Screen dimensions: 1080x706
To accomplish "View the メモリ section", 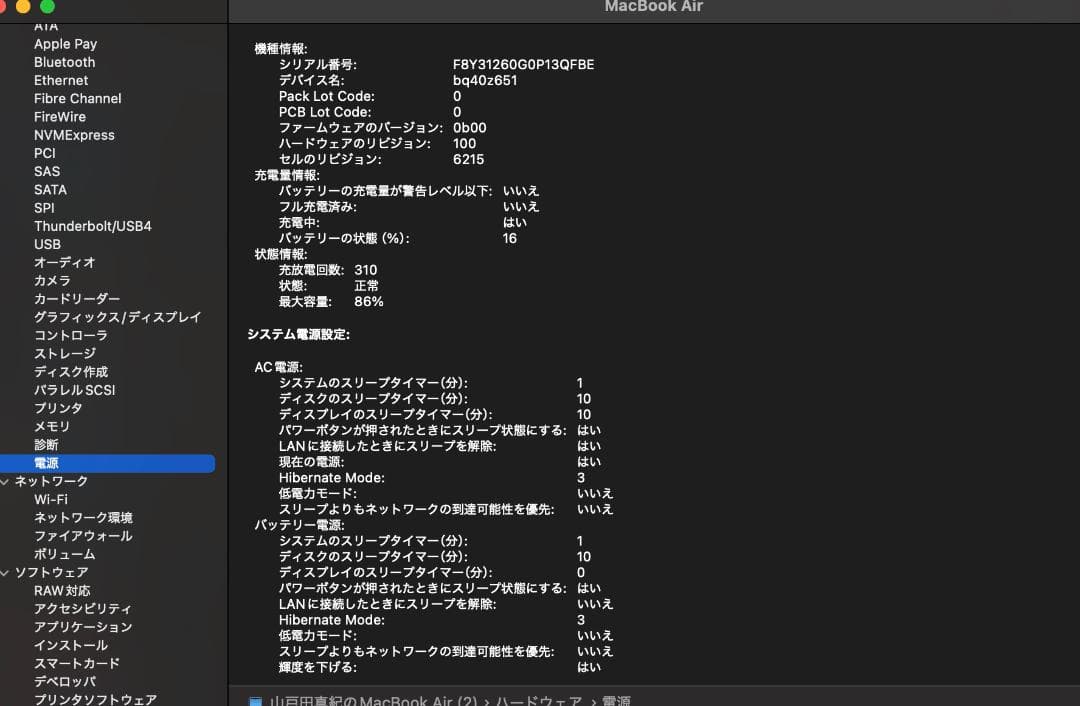I will tap(52, 426).
